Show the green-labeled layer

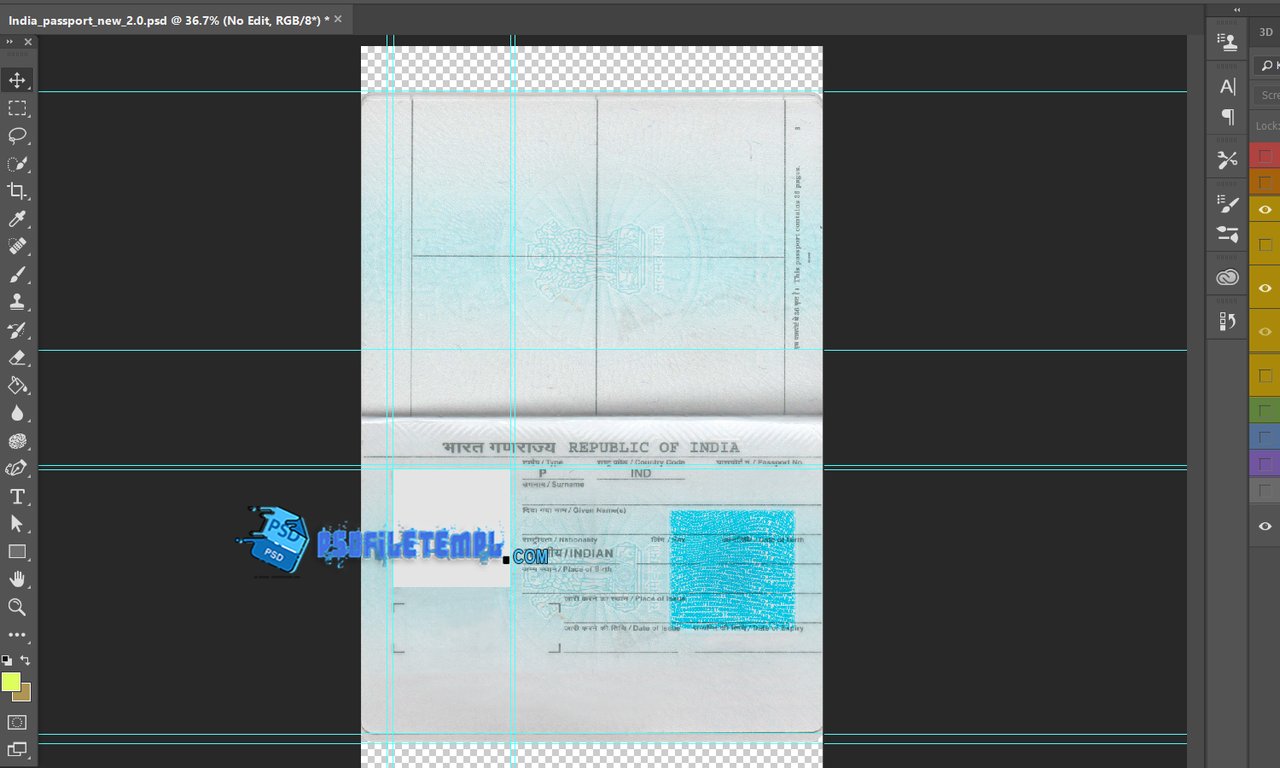pyautogui.click(x=1265, y=411)
